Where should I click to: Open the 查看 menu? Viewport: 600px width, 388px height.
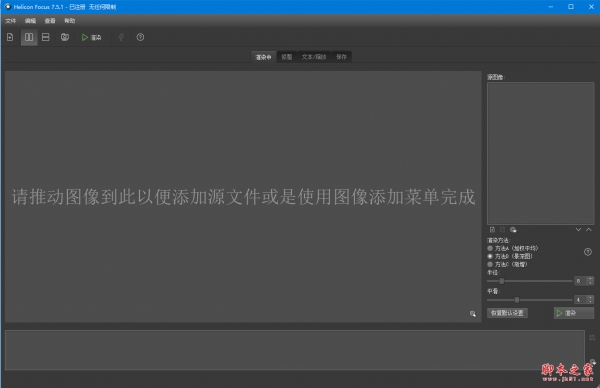50,21
